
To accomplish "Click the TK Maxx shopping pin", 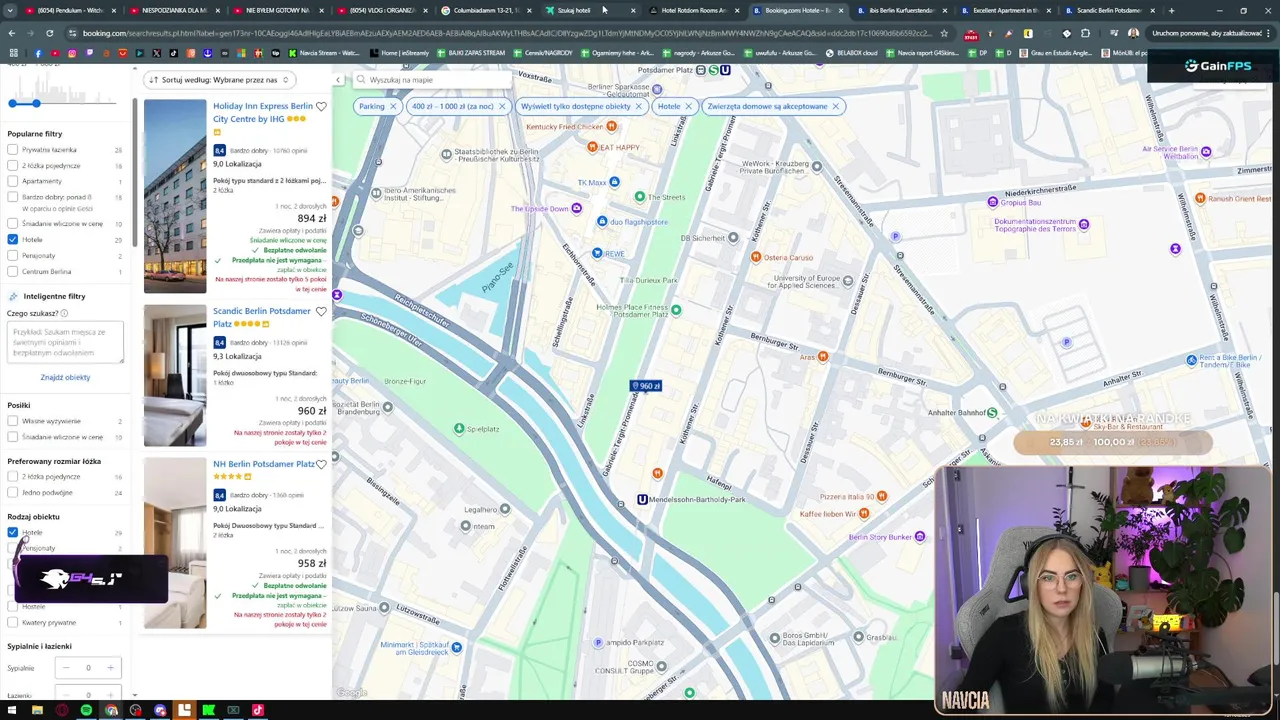I will click(614, 182).
